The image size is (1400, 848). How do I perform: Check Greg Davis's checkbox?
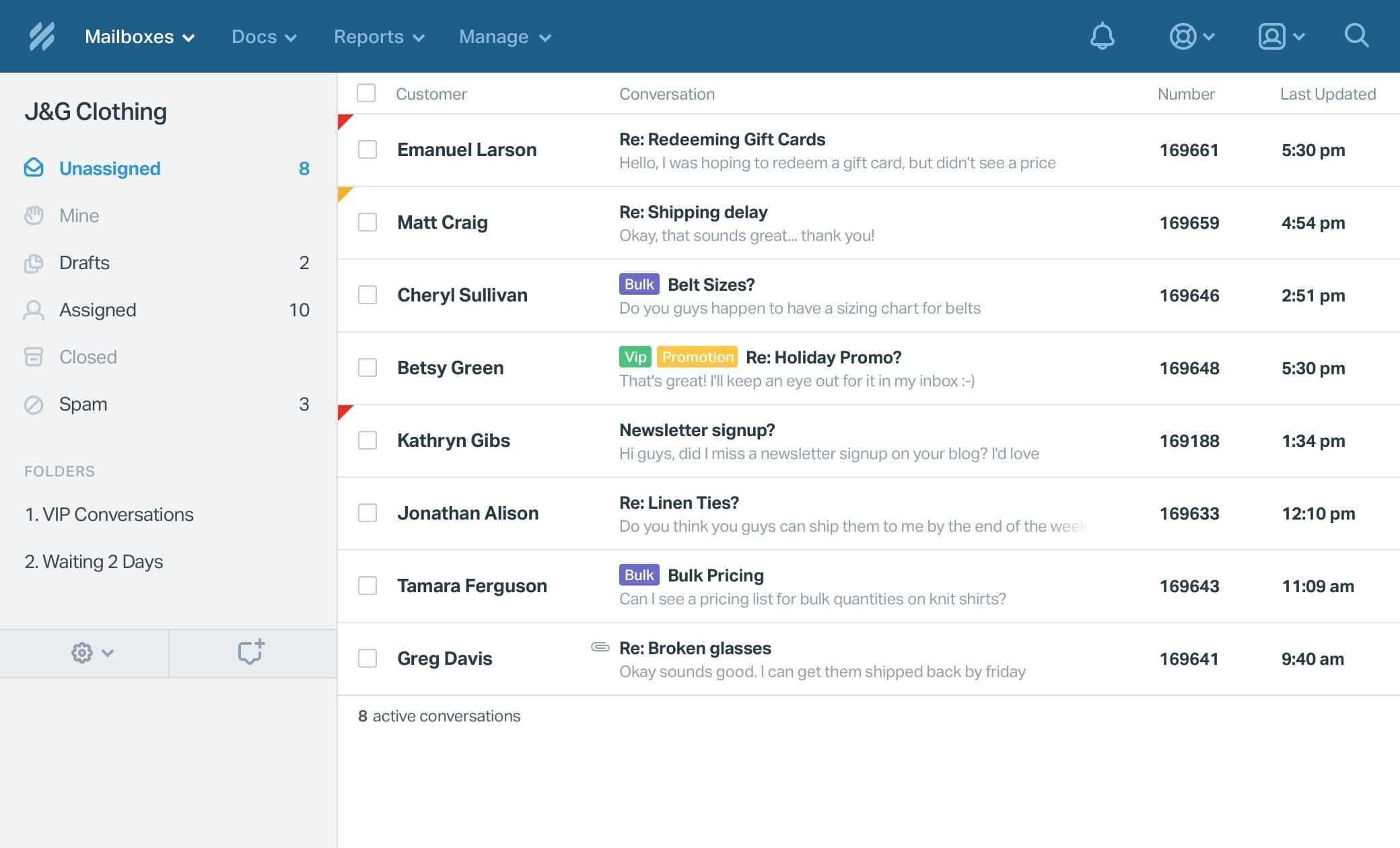[367, 658]
